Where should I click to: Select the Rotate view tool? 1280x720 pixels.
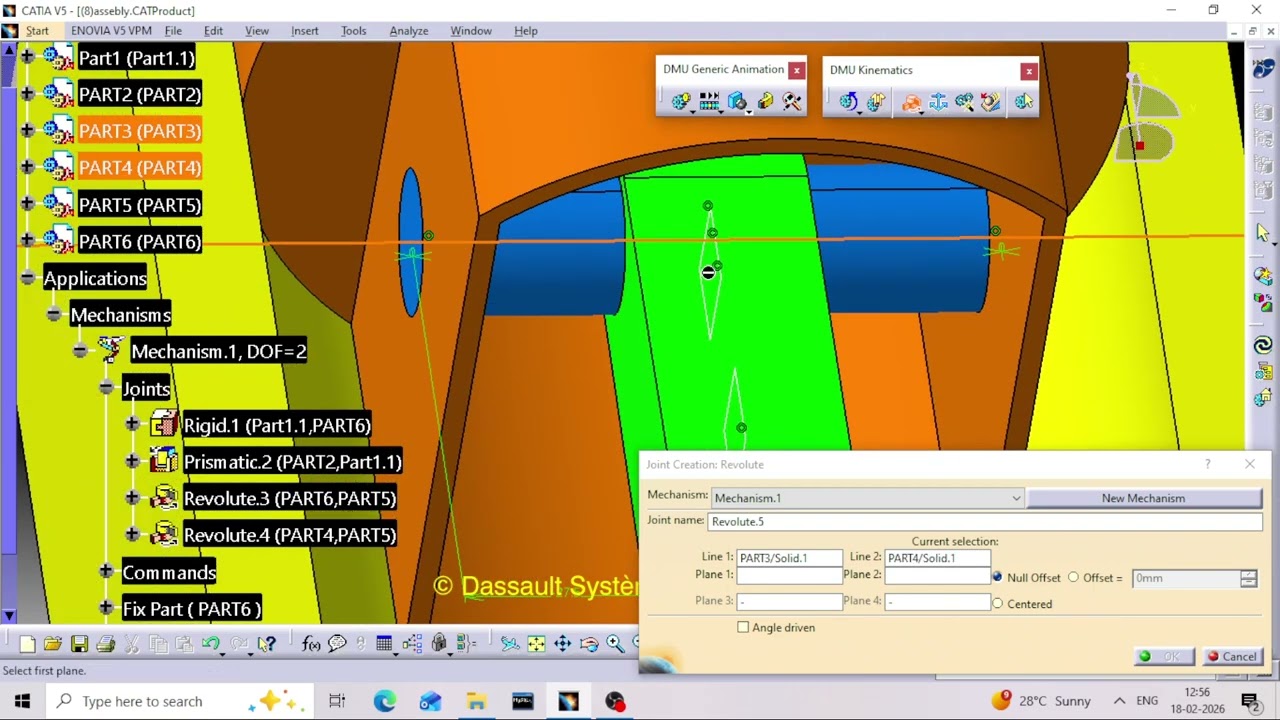[x=589, y=644]
